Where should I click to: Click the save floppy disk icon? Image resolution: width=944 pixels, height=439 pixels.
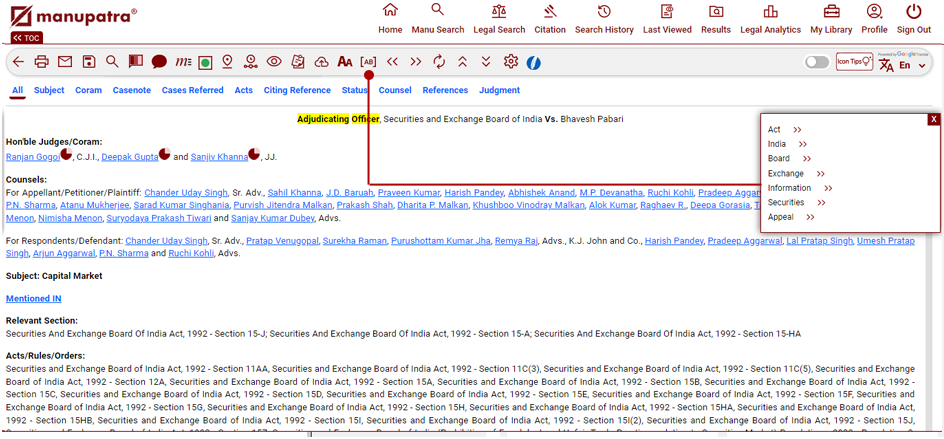point(89,62)
